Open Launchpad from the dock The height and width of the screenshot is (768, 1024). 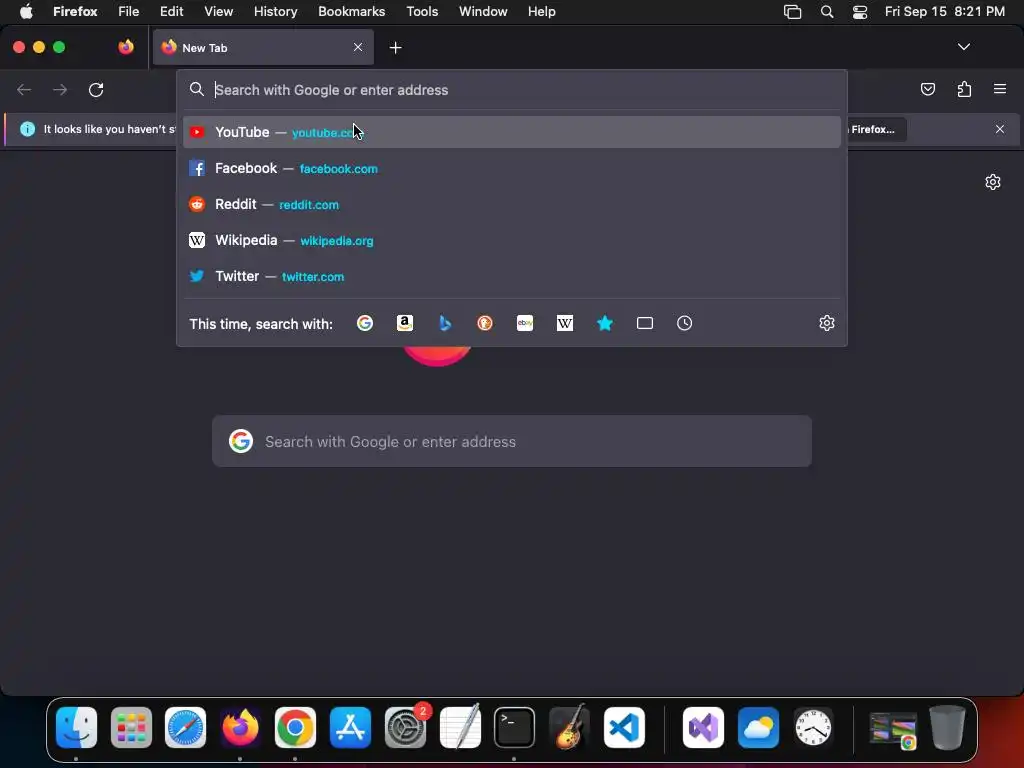(131, 727)
